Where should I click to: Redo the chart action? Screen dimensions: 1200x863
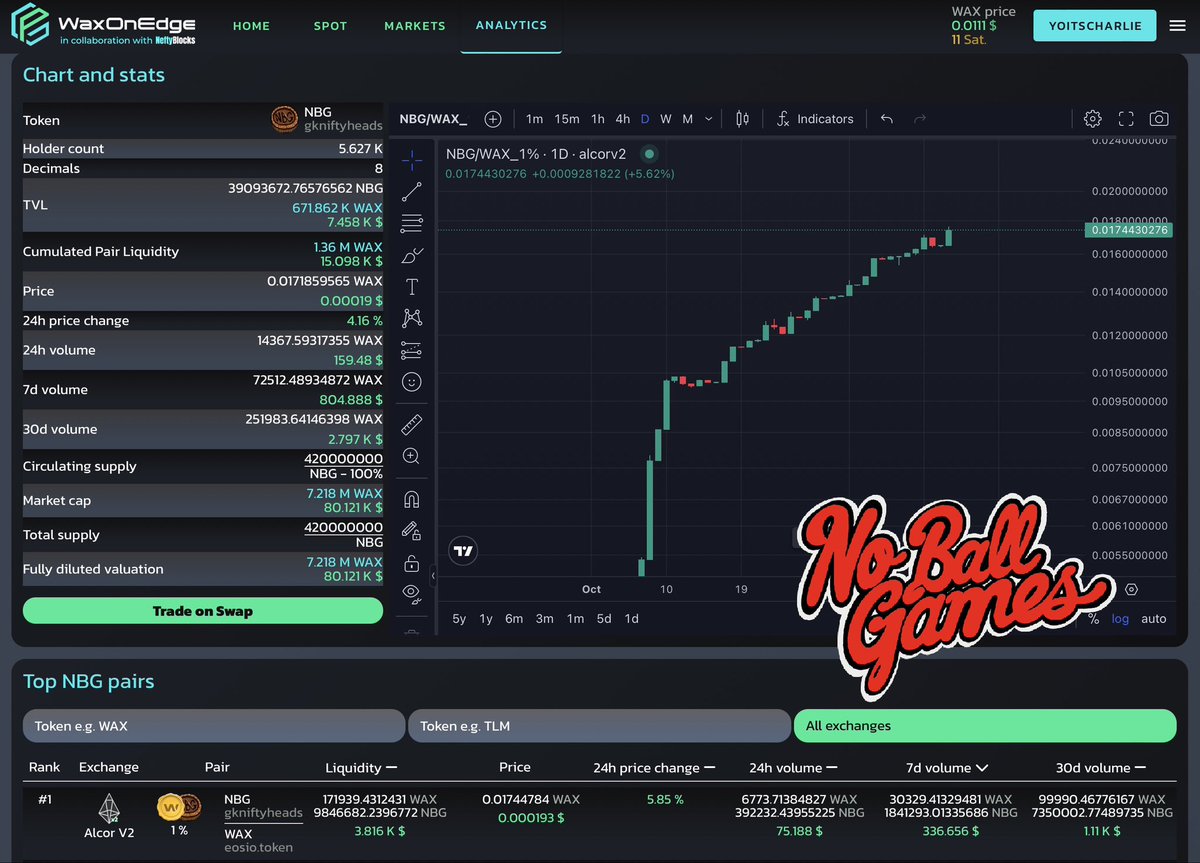[920, 119]
